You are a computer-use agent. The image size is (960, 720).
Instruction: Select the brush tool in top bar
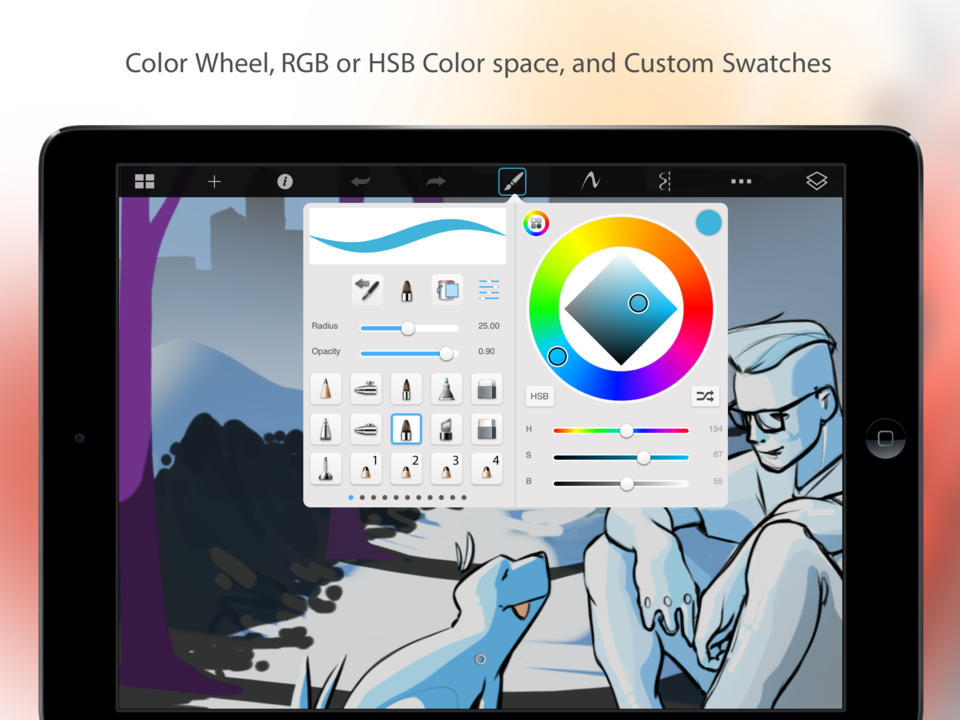[x=512, y=181]
